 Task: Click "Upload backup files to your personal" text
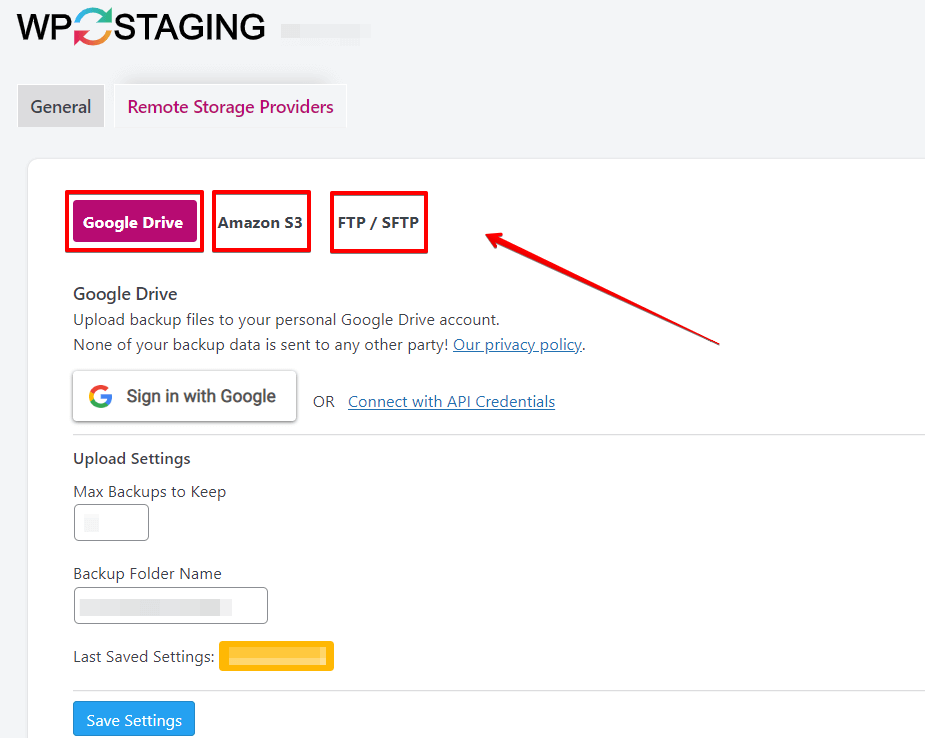tap(205, 320)
